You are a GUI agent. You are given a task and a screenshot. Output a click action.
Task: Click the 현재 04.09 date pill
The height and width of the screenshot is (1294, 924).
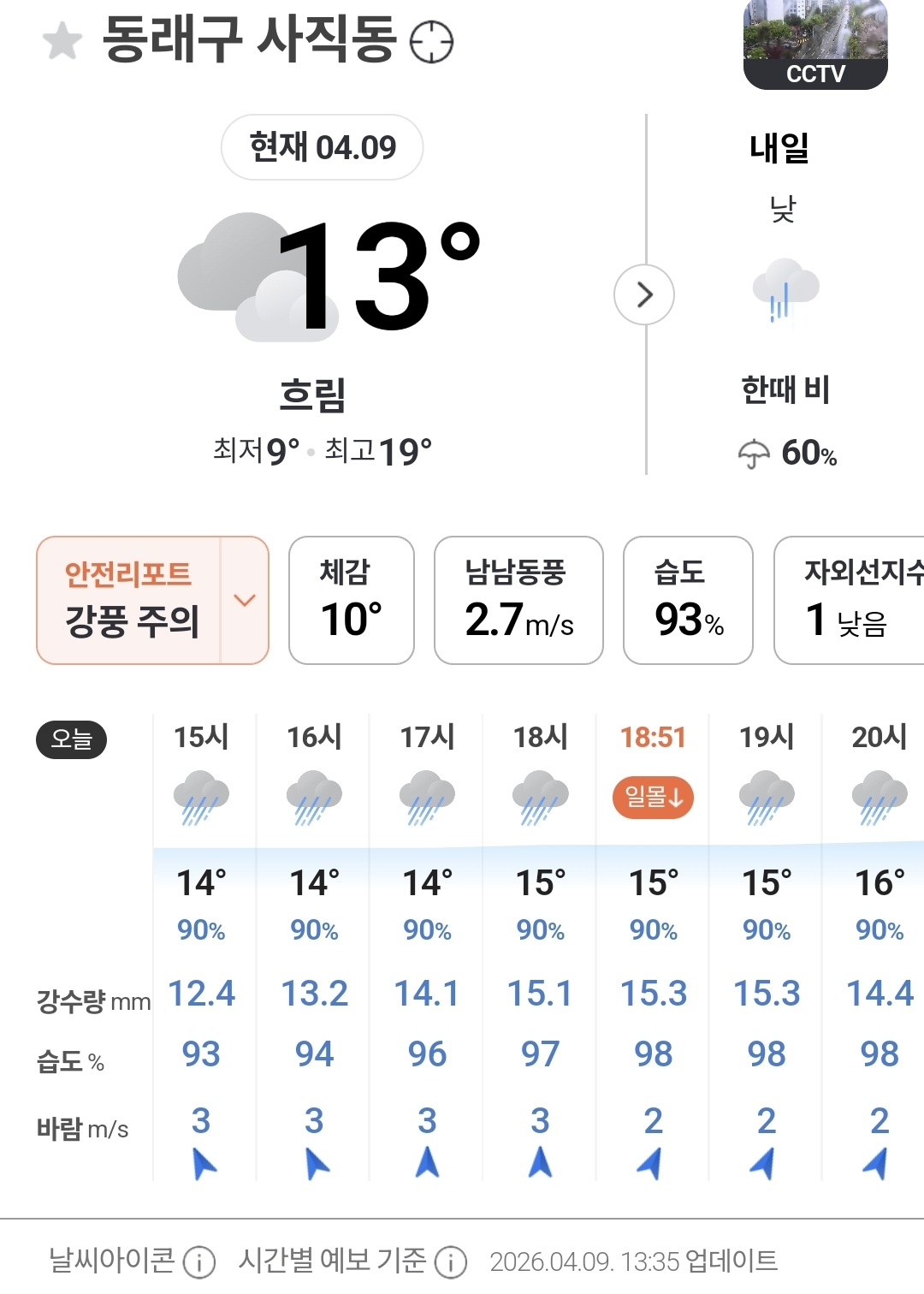click(322, 147)
